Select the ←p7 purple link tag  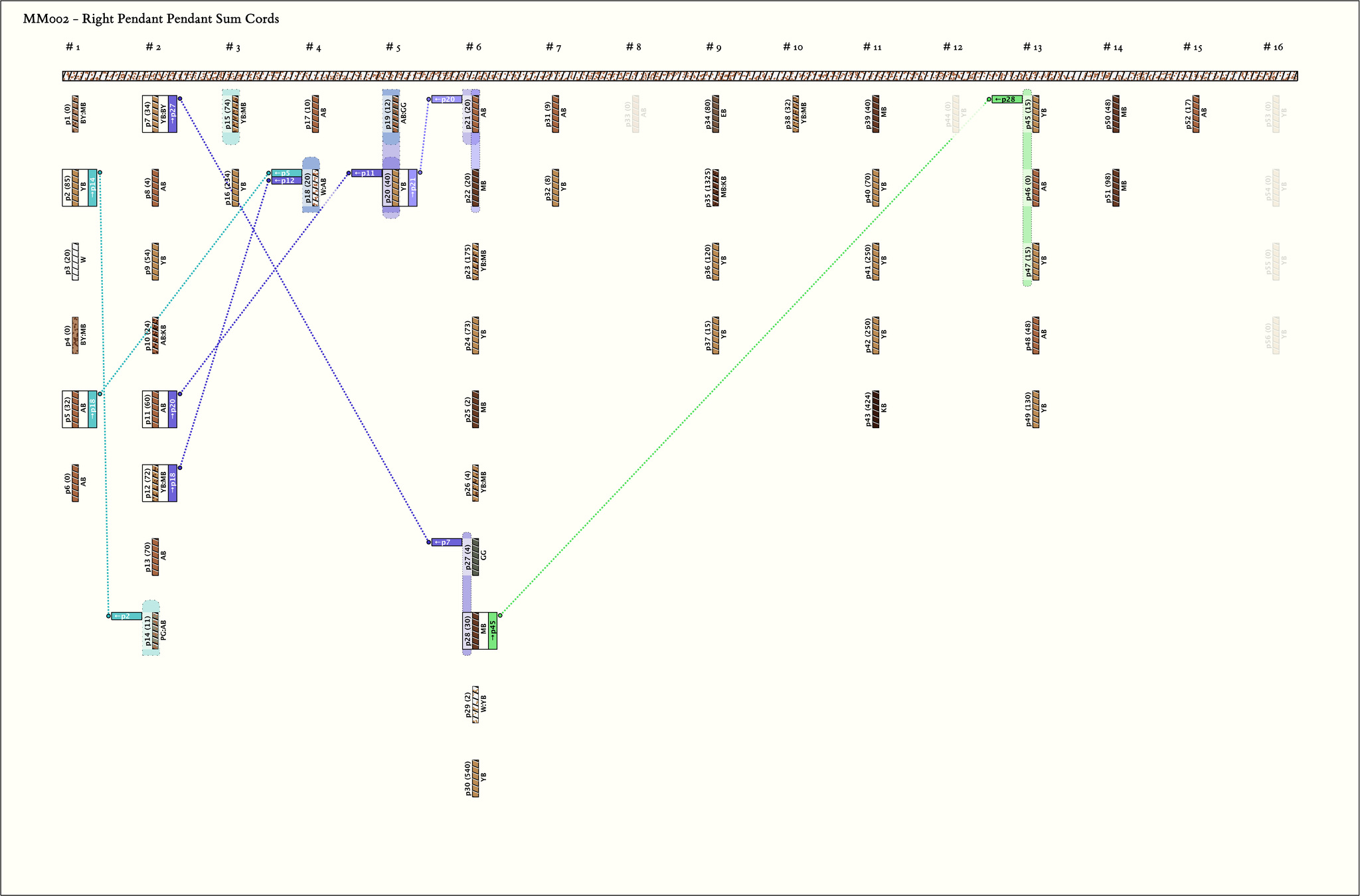pos(446,542)
